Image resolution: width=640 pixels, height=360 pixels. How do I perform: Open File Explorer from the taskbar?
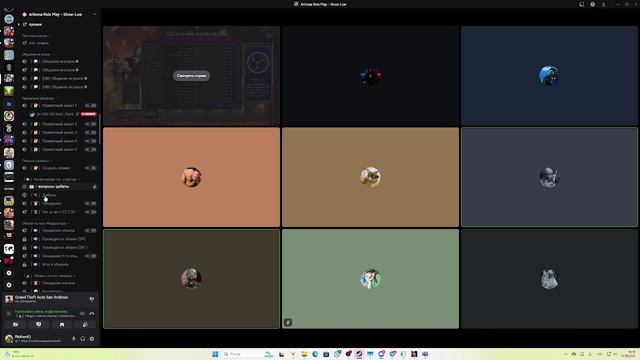click(x=304, y=354)
